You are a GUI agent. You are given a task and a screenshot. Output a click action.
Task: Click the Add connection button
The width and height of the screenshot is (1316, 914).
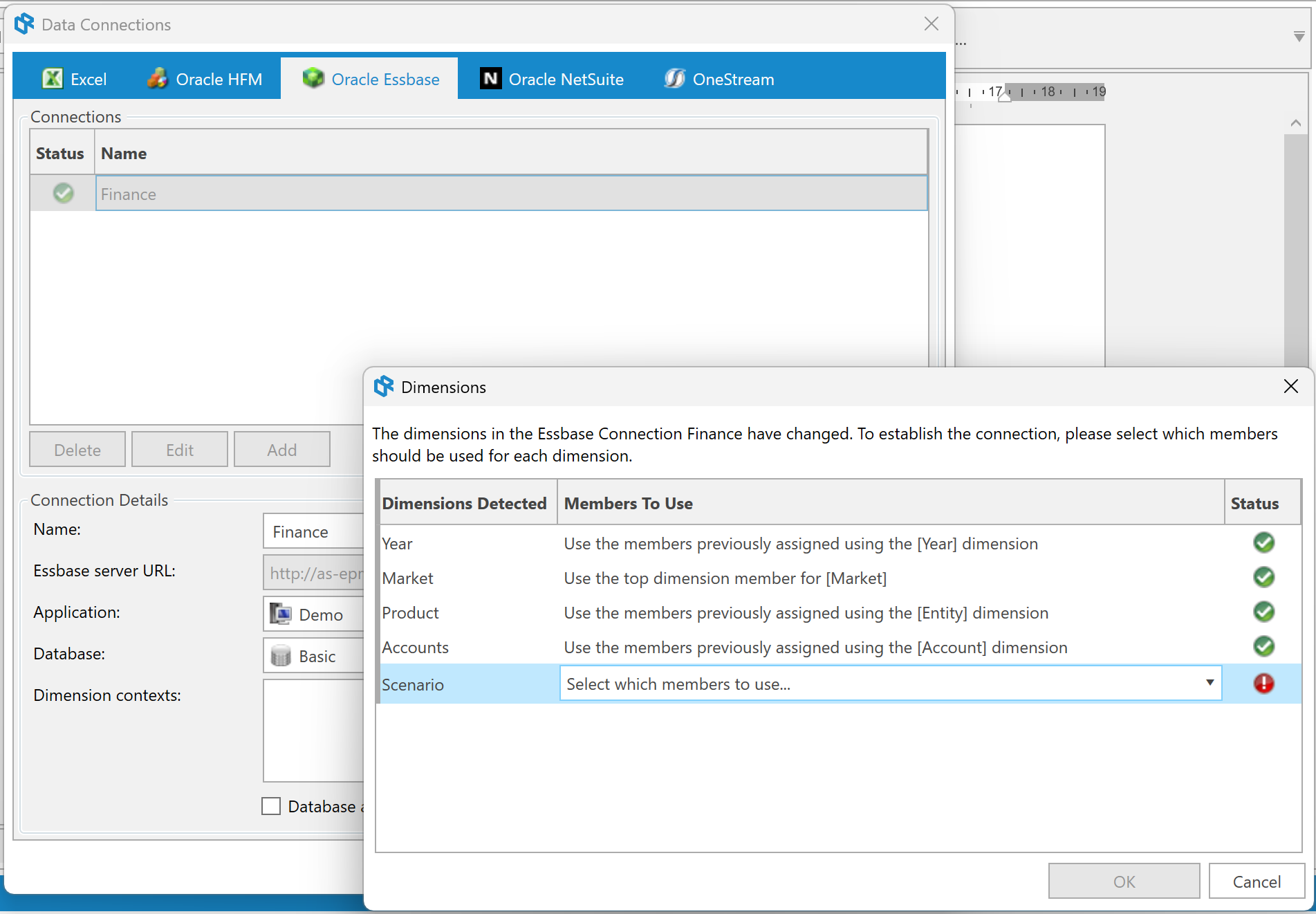tap(282, 450)
